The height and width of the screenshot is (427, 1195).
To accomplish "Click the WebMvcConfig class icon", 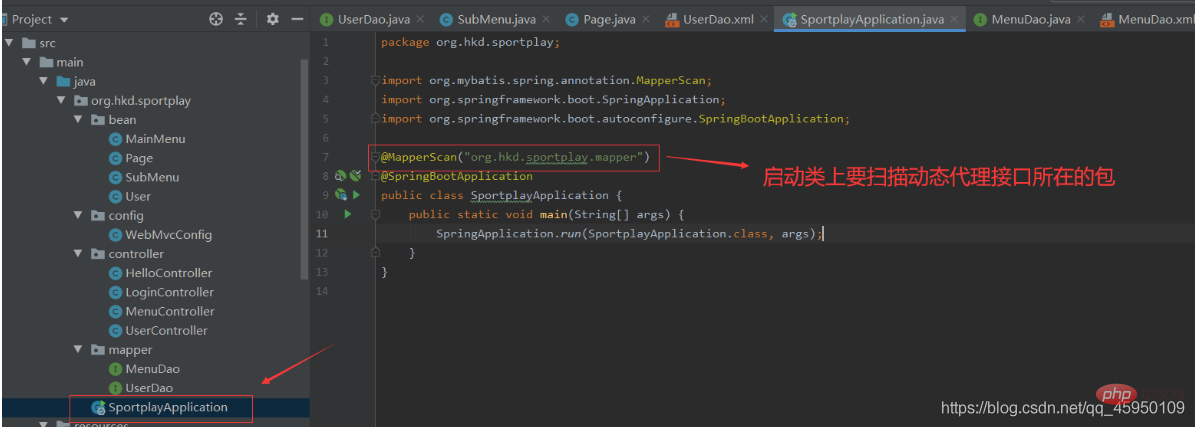I will [x=115, y=235].
